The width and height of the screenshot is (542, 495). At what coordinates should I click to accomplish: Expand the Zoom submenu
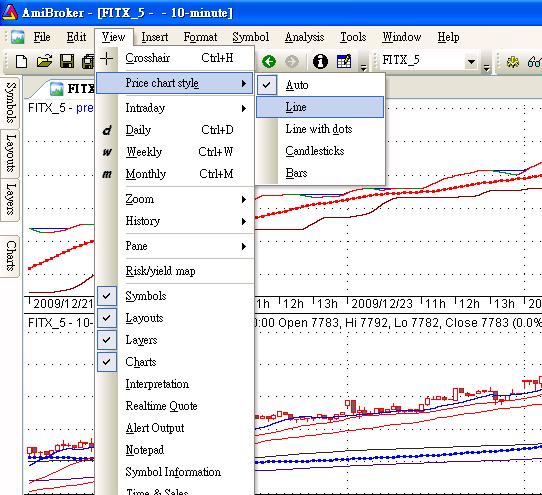[175, 199]
